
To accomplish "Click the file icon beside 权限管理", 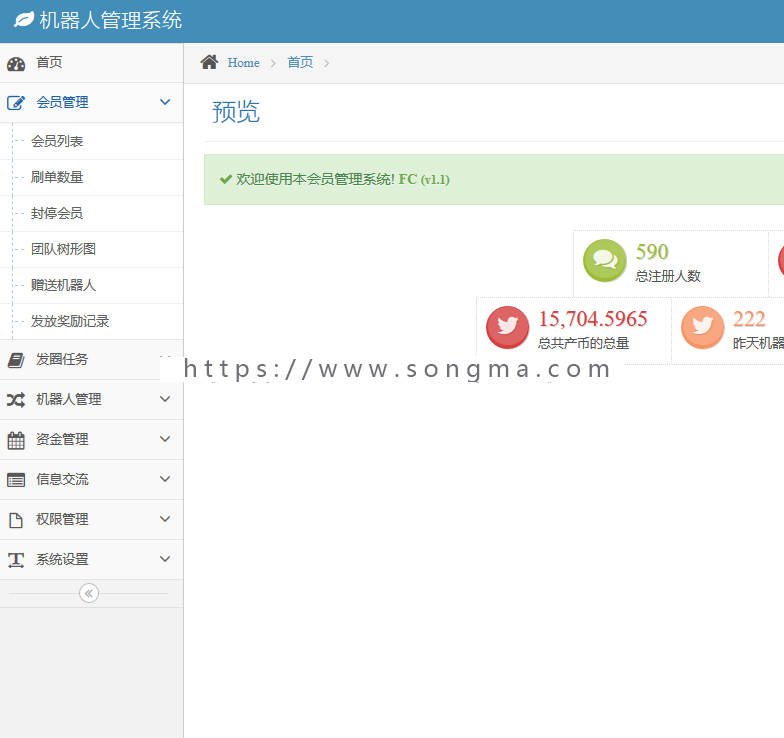I will coord(16,520).
